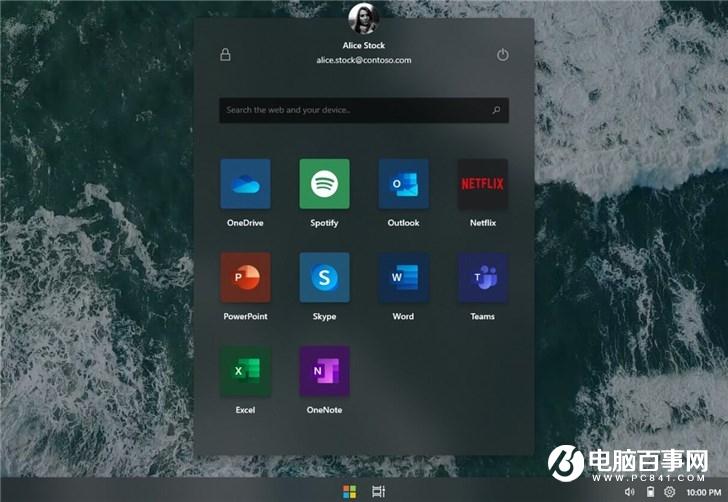Image resolution: width=728 pixels, height=502 pixels.
Task: Click the lock icon to lock device
Action: [225, 54]
